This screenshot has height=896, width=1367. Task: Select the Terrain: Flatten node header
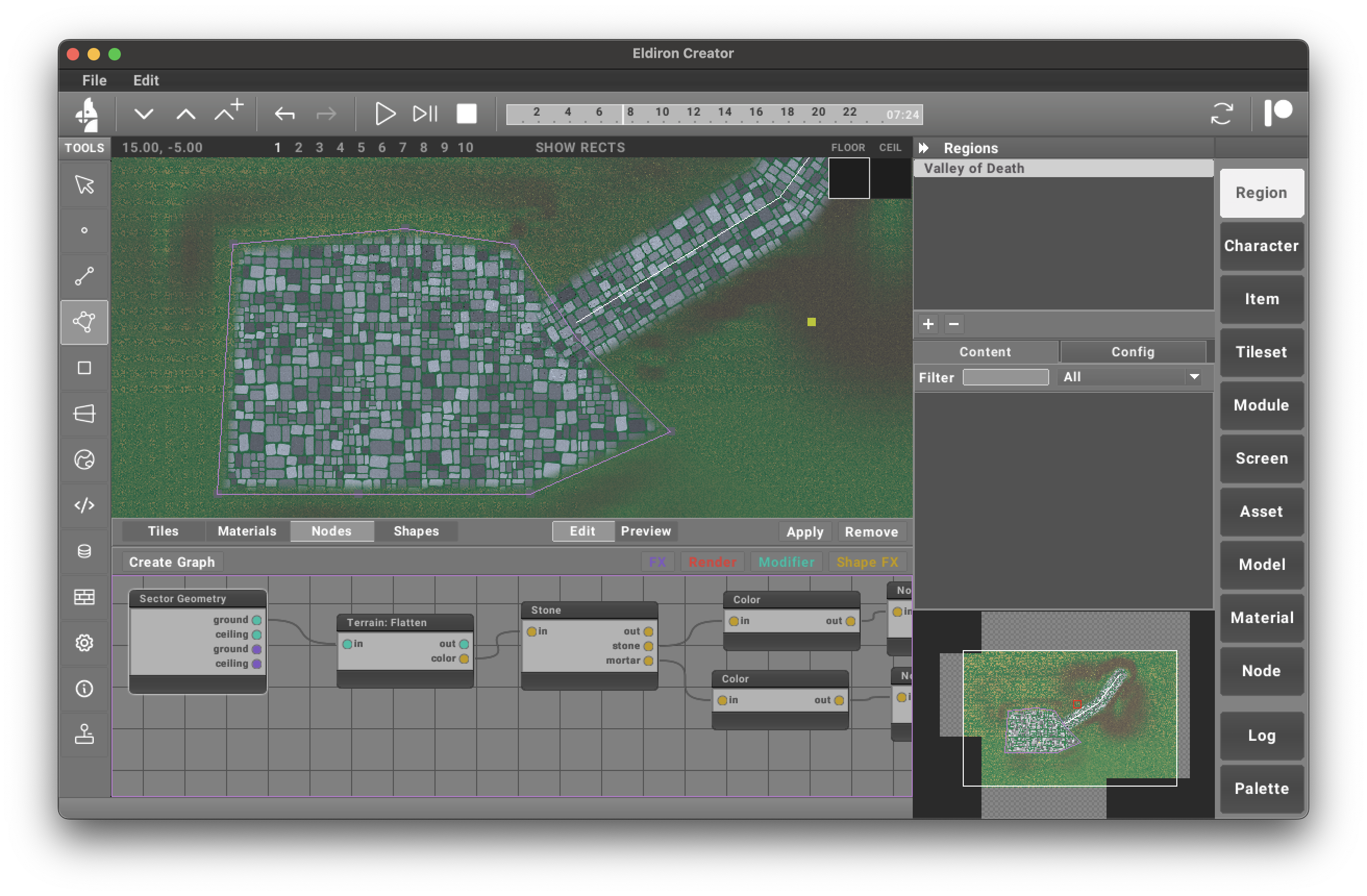405,623
